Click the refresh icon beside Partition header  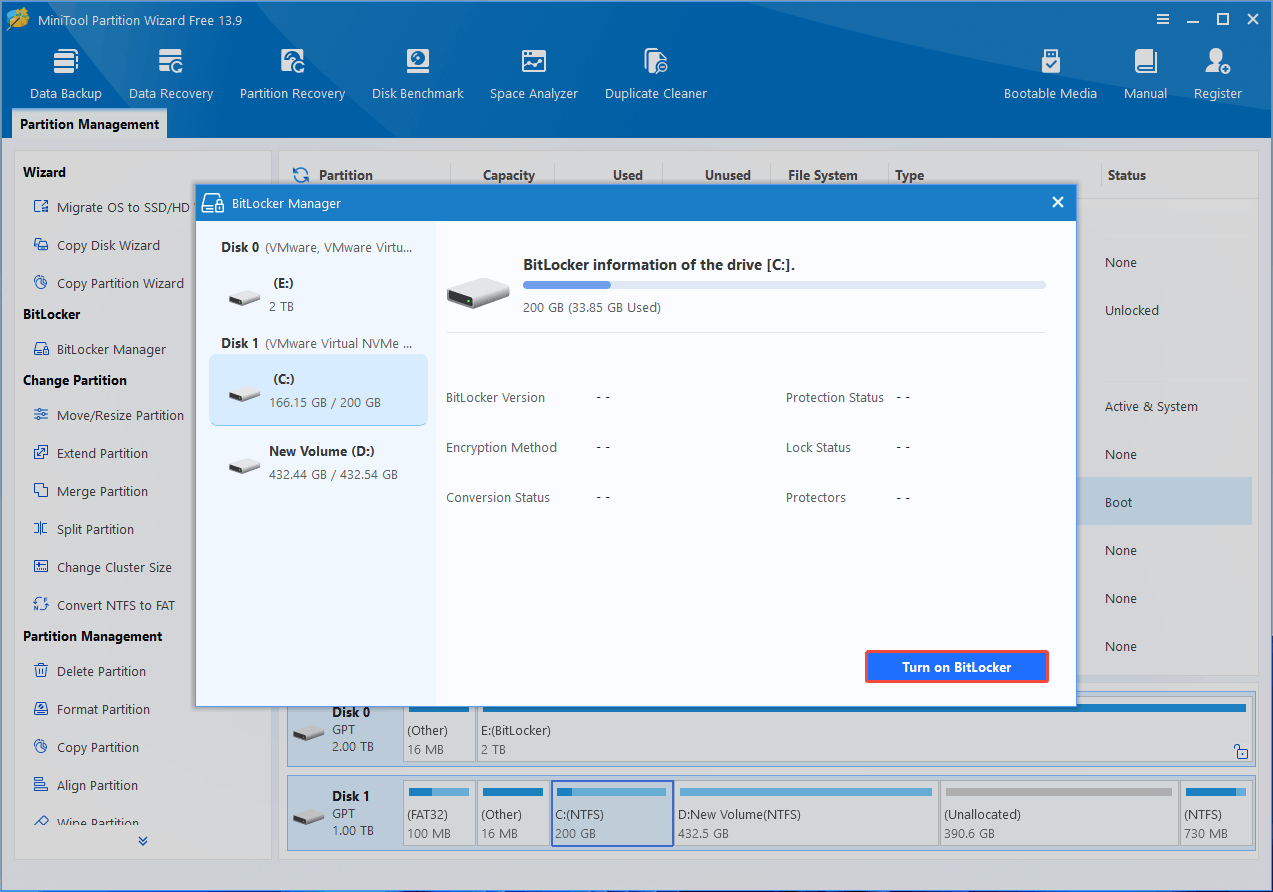(x=300, y=175)
